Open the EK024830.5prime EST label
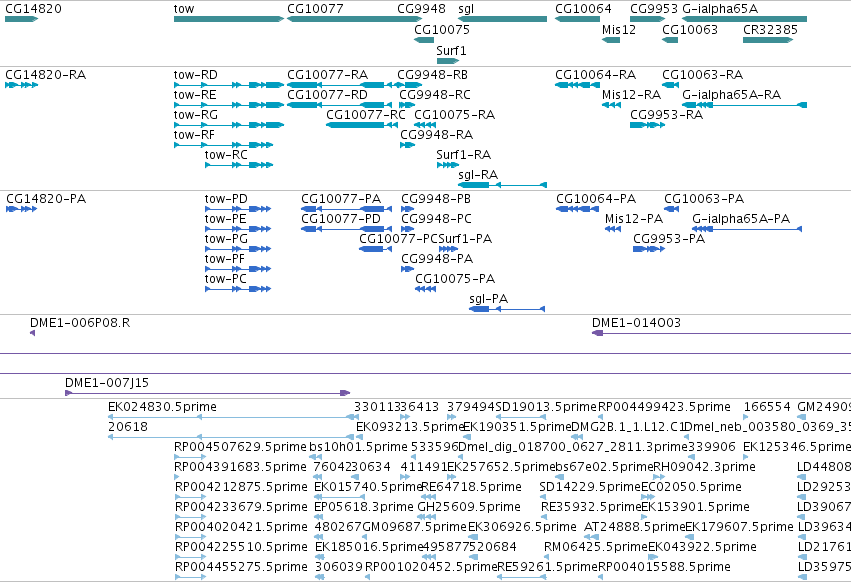The height and width of the screenshot is (582, 851). coord(162,407)
